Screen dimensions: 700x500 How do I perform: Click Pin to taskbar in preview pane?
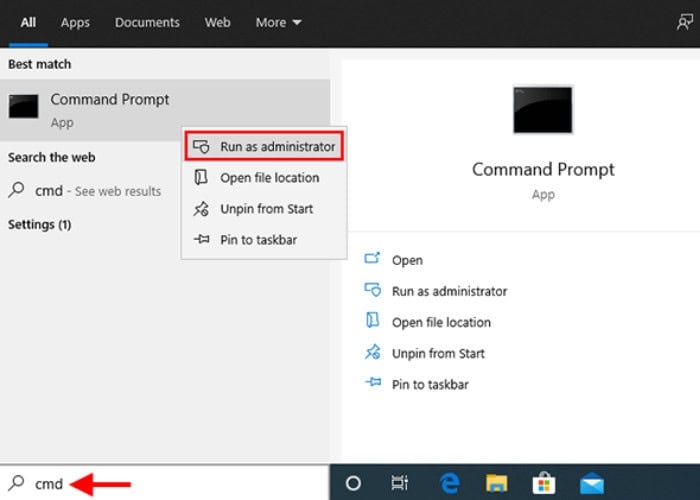click(430, 384)
